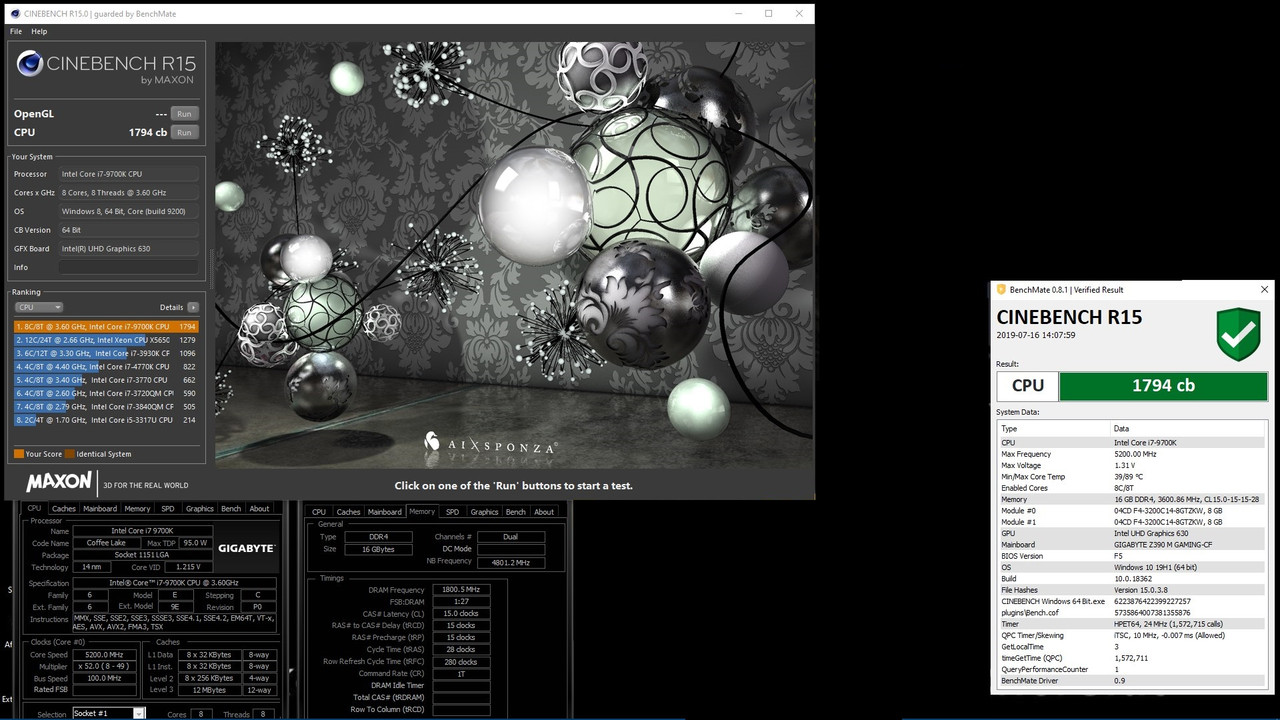Expand ranking Details arrow button
The height and width of the screenshot is (720, 1280).
click(193, 308)
